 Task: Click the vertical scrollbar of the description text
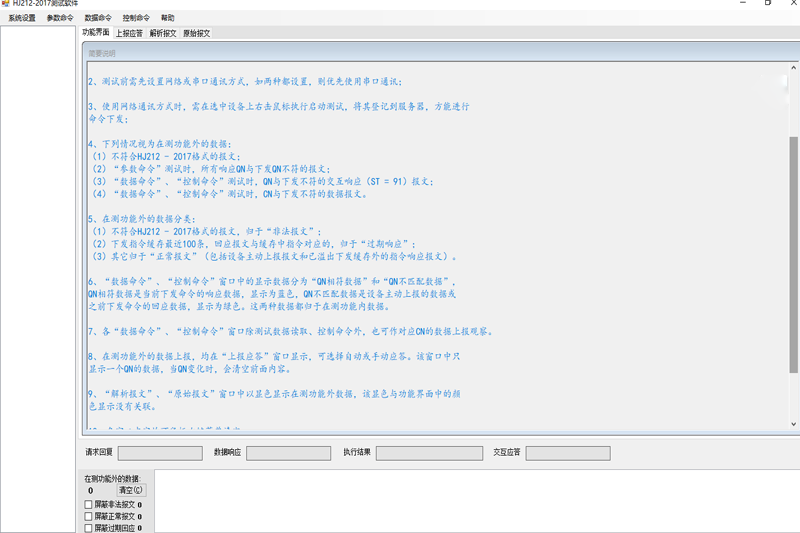point(794,250)
